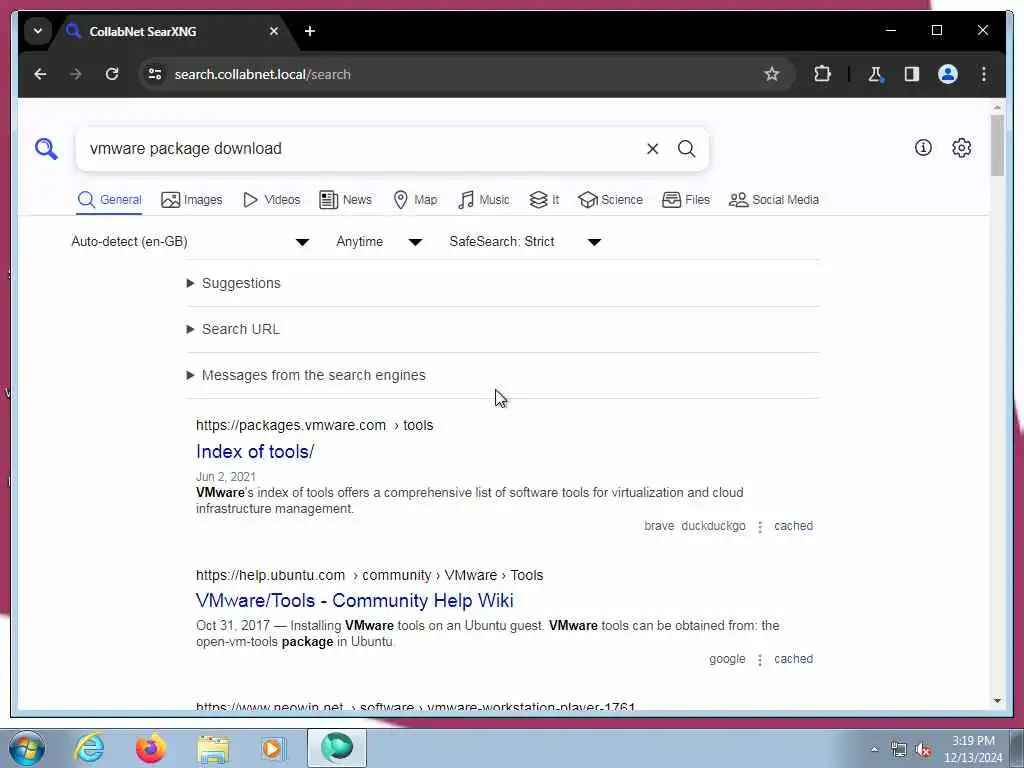Screen dimensions: 1024x768
Task: Open more options dots on Community Help Wiki result
Action: [760, 660]
